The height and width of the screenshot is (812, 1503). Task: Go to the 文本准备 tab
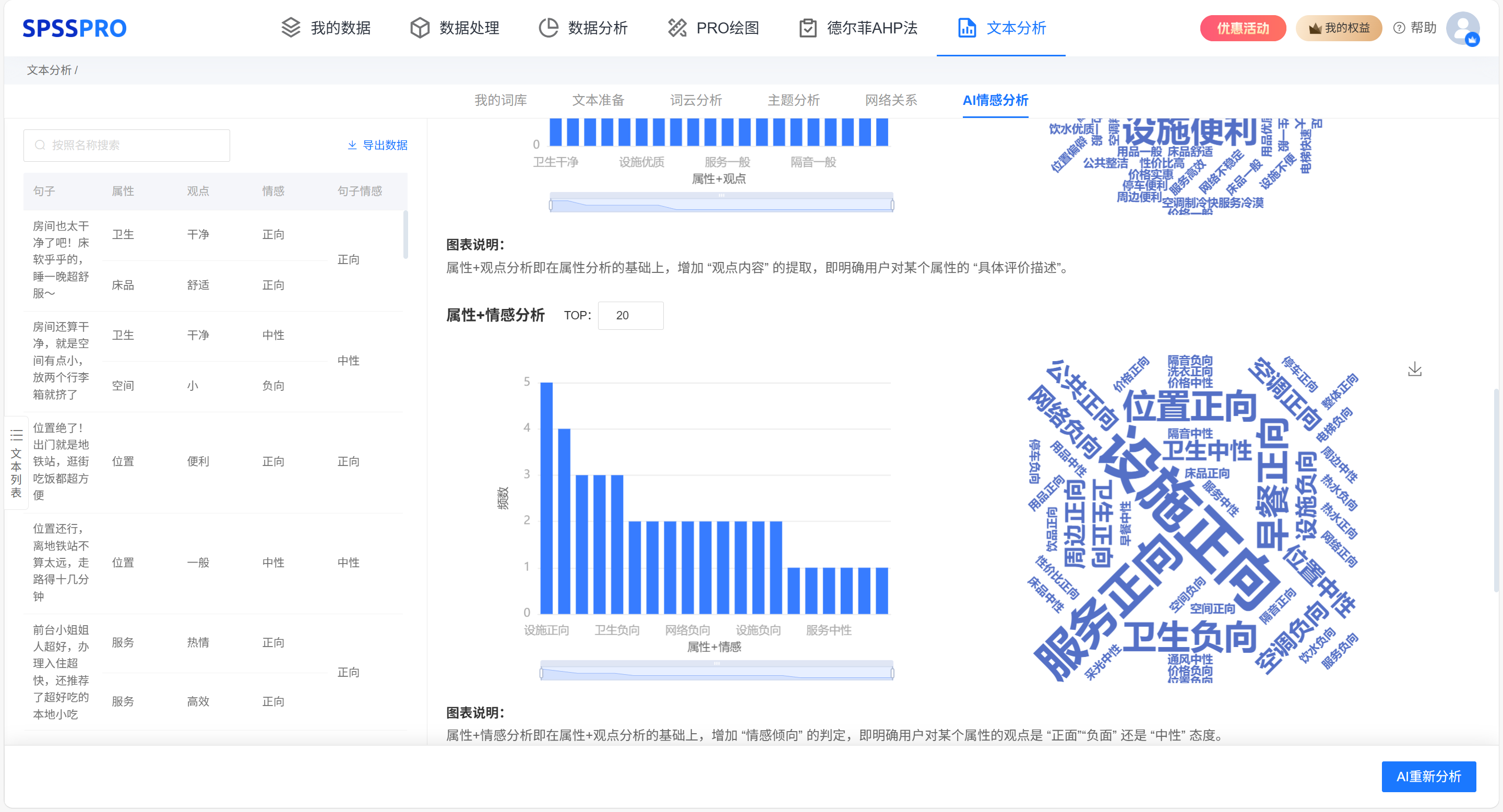pyautogui.click(x=598, y=100)
